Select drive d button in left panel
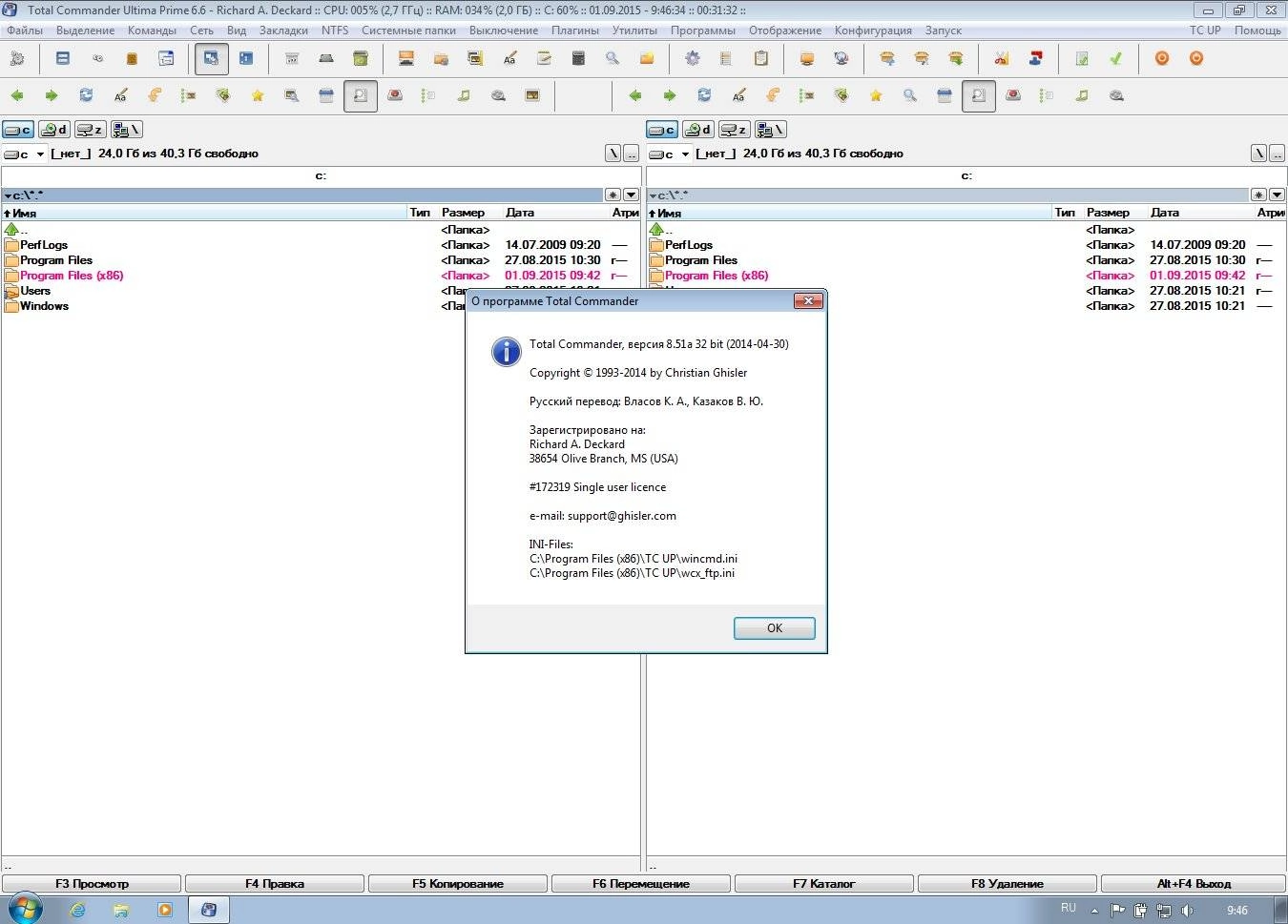 54,130
